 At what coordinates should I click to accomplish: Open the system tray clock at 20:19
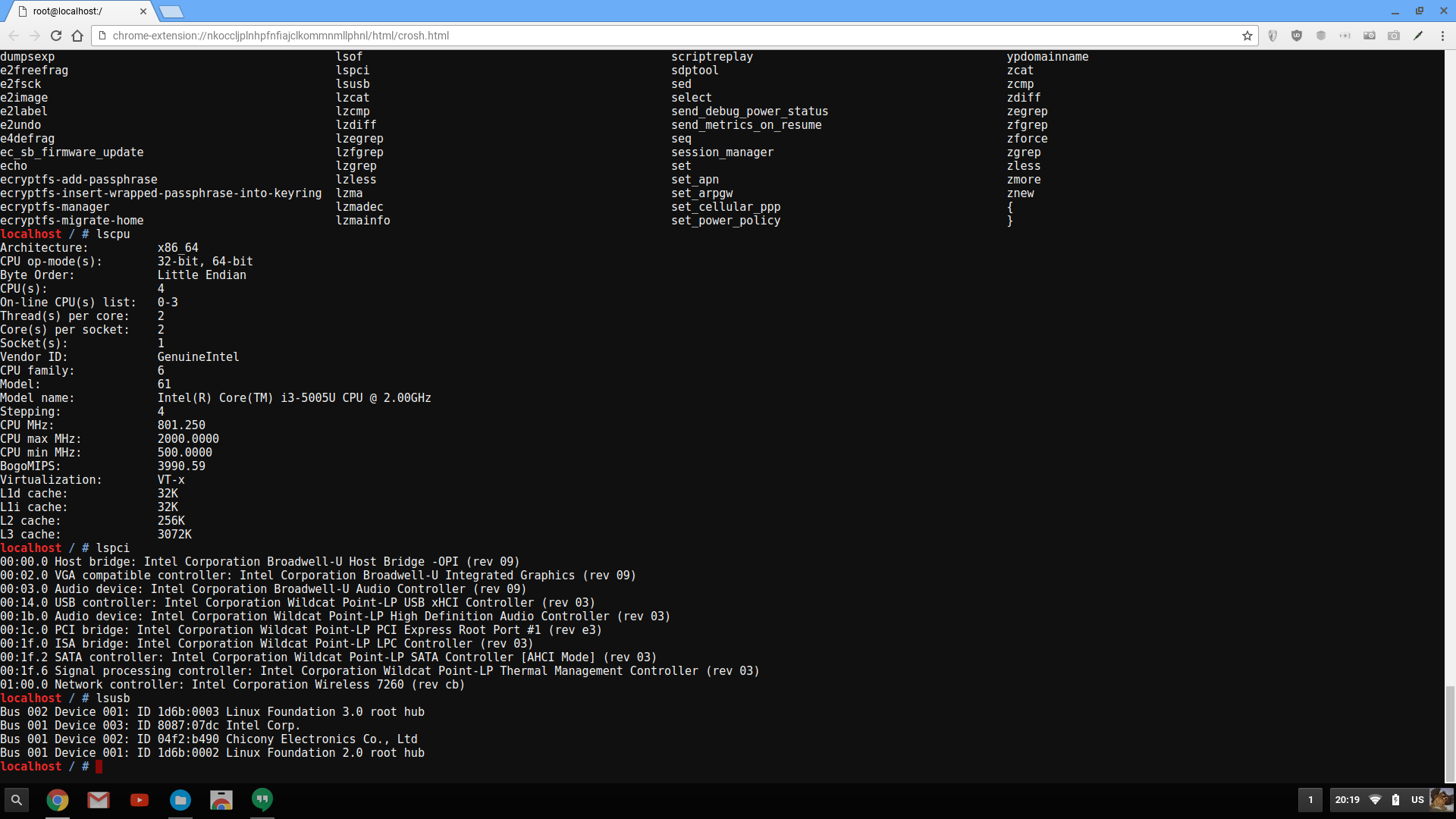tap(1348, 800)
